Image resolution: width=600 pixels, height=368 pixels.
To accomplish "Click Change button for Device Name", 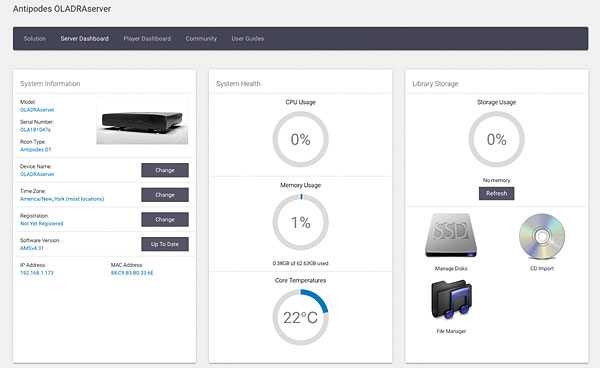I will point(165,170).
